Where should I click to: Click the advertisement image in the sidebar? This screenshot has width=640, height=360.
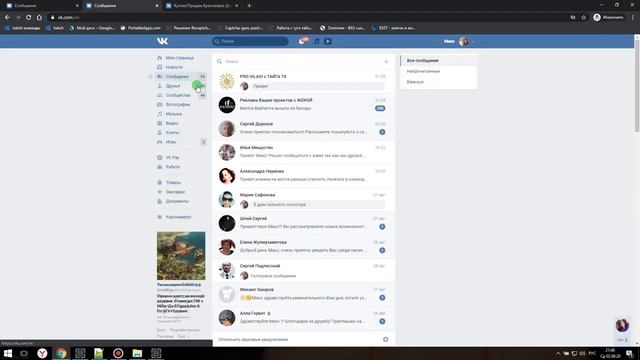pos(181,256)
